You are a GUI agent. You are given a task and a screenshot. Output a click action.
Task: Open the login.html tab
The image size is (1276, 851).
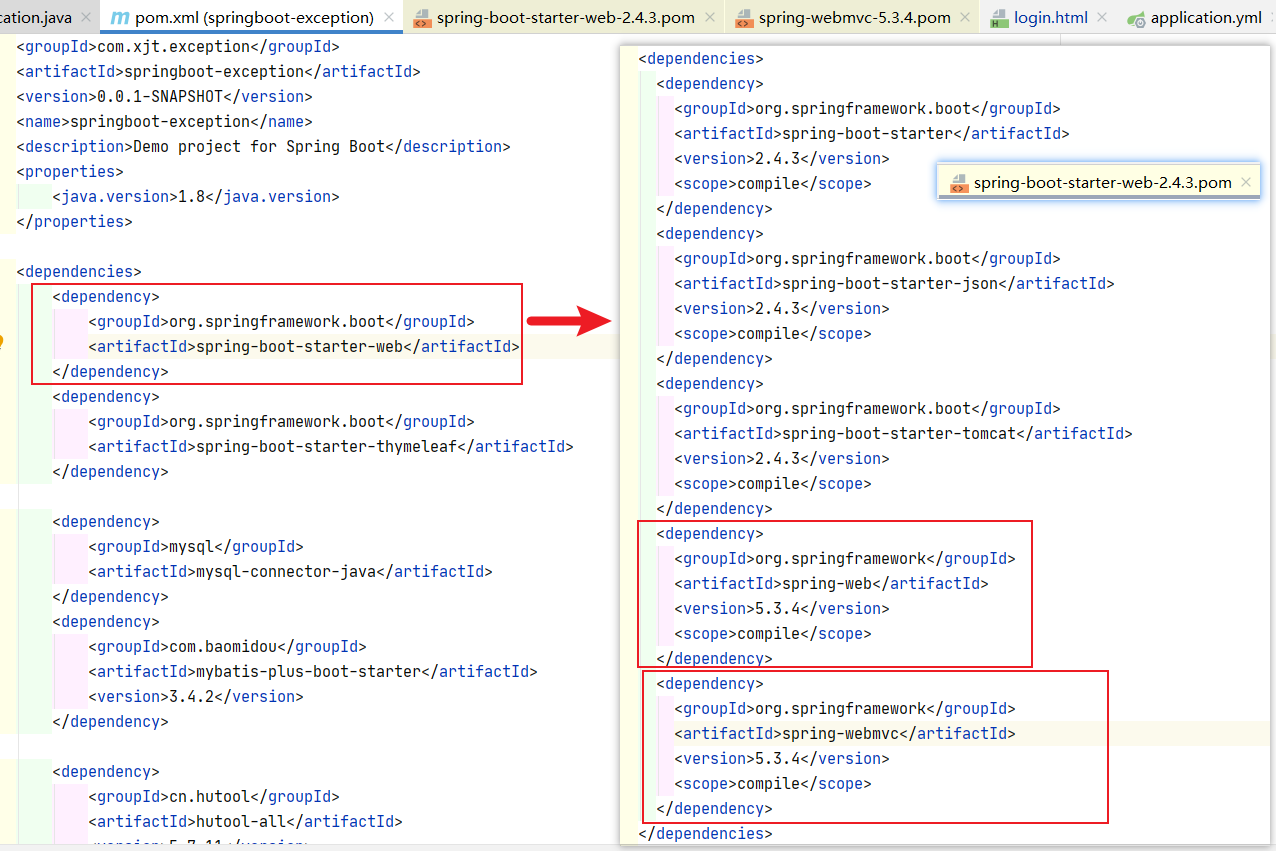click(1050, 18)
